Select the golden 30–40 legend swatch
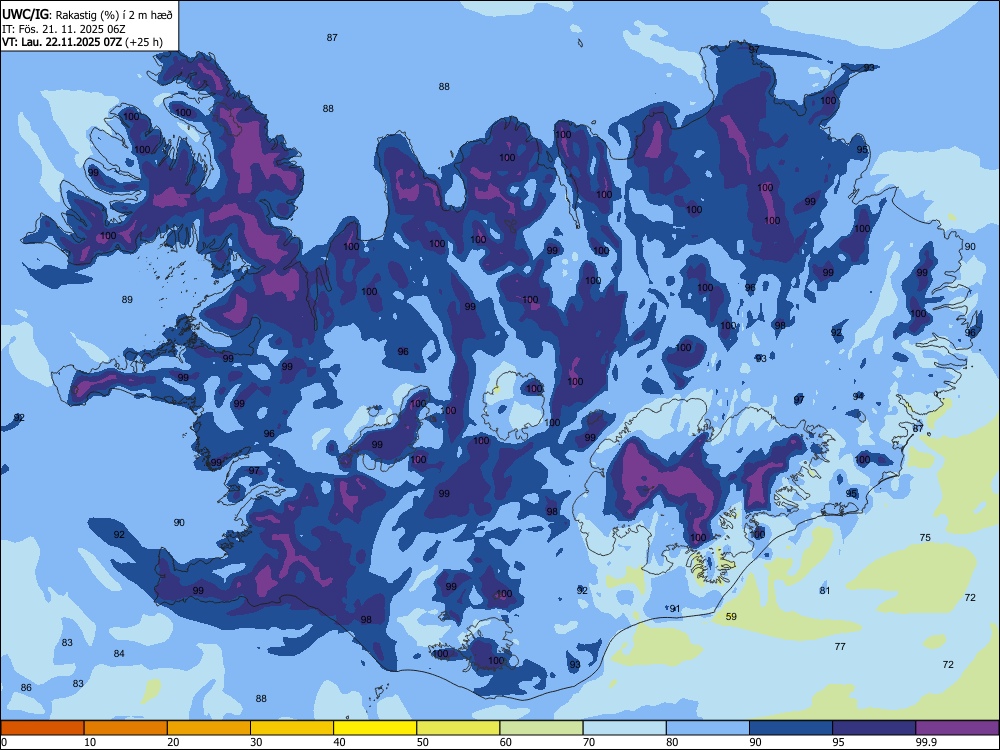 click(292, 728)
